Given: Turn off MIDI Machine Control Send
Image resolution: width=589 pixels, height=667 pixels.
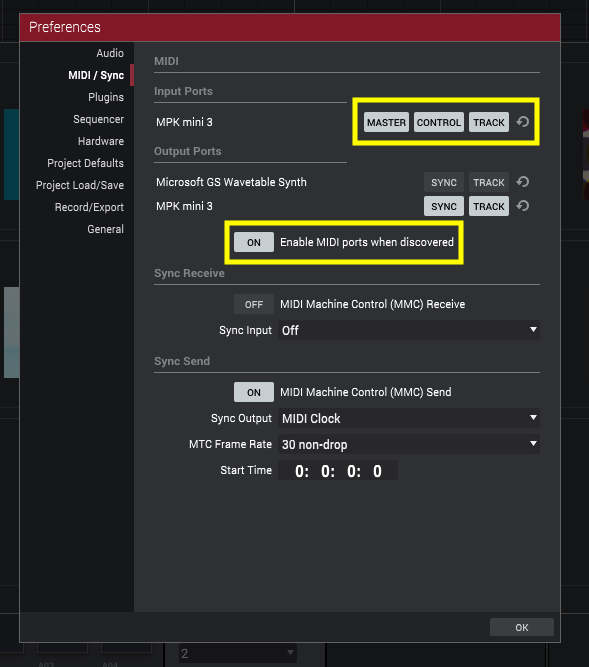Looking at the screenshot, I should point(254,392).
